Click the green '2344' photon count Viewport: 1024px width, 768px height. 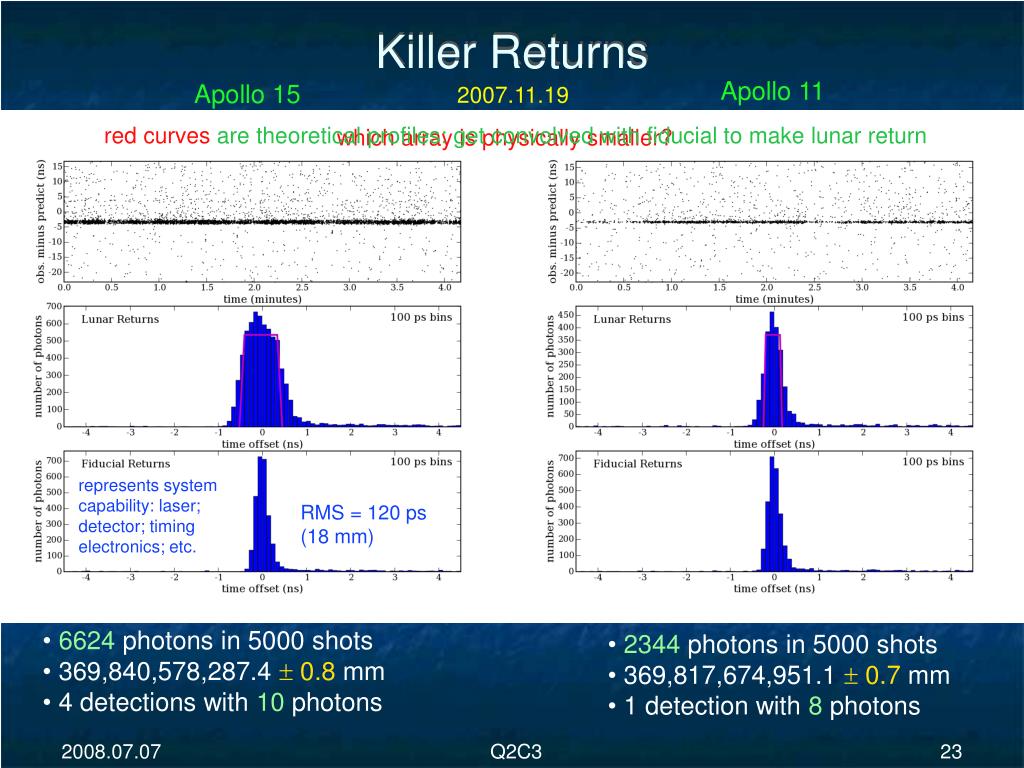click(651, 645)
